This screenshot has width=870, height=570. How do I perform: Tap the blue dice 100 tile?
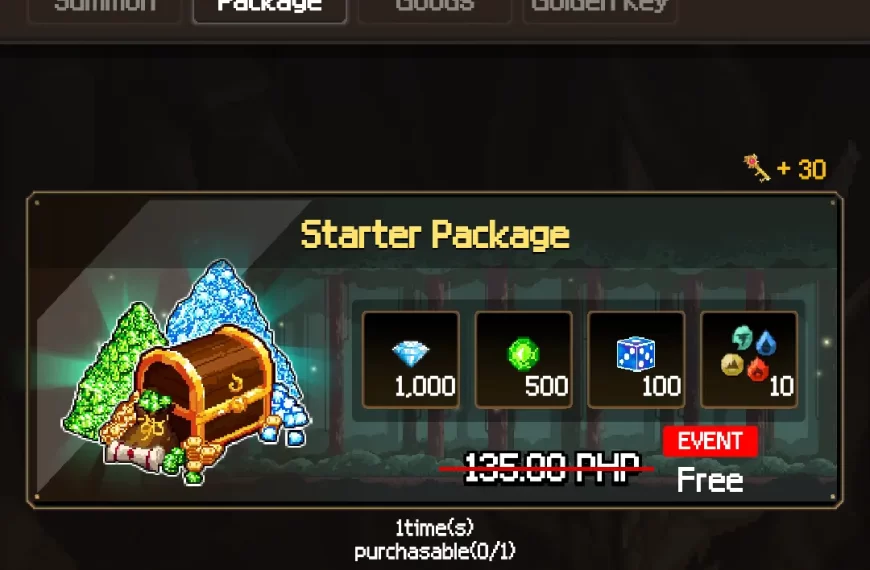click(x=636, y=360)
